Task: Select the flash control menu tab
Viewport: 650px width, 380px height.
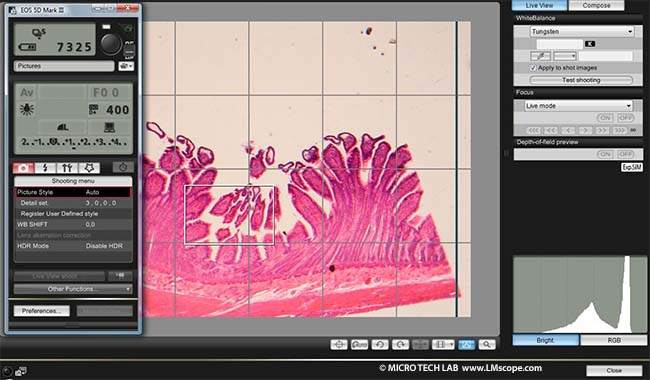Action: (45, 167)
